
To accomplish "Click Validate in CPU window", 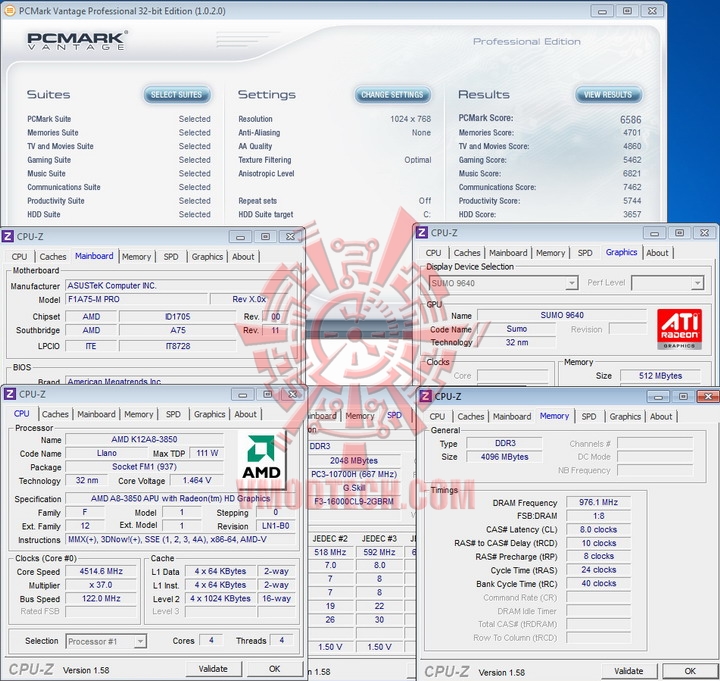I will [x=214, y=669].
